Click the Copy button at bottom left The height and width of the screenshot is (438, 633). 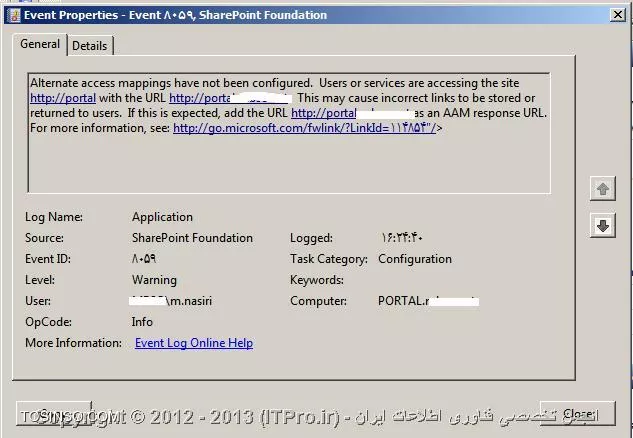tap(54, 413)
